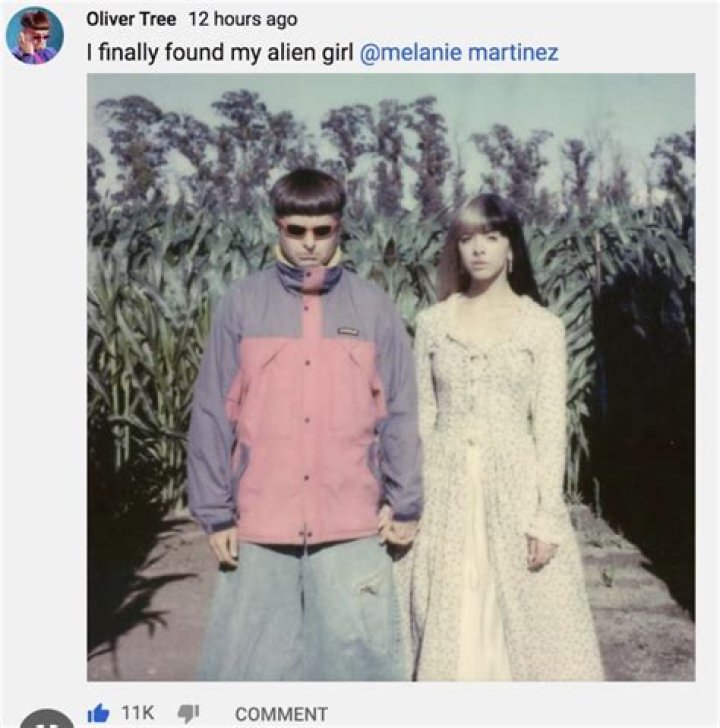
Task: Visit the Oliver Tree channel name link
Action: pos(131,19)
